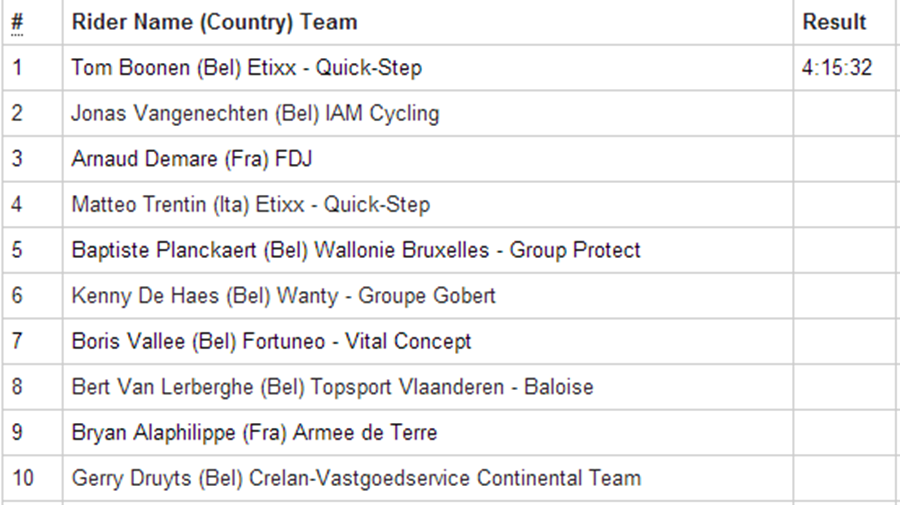900x505 pixels.
Task: Click the "#" column header
Action: (17, 22)
